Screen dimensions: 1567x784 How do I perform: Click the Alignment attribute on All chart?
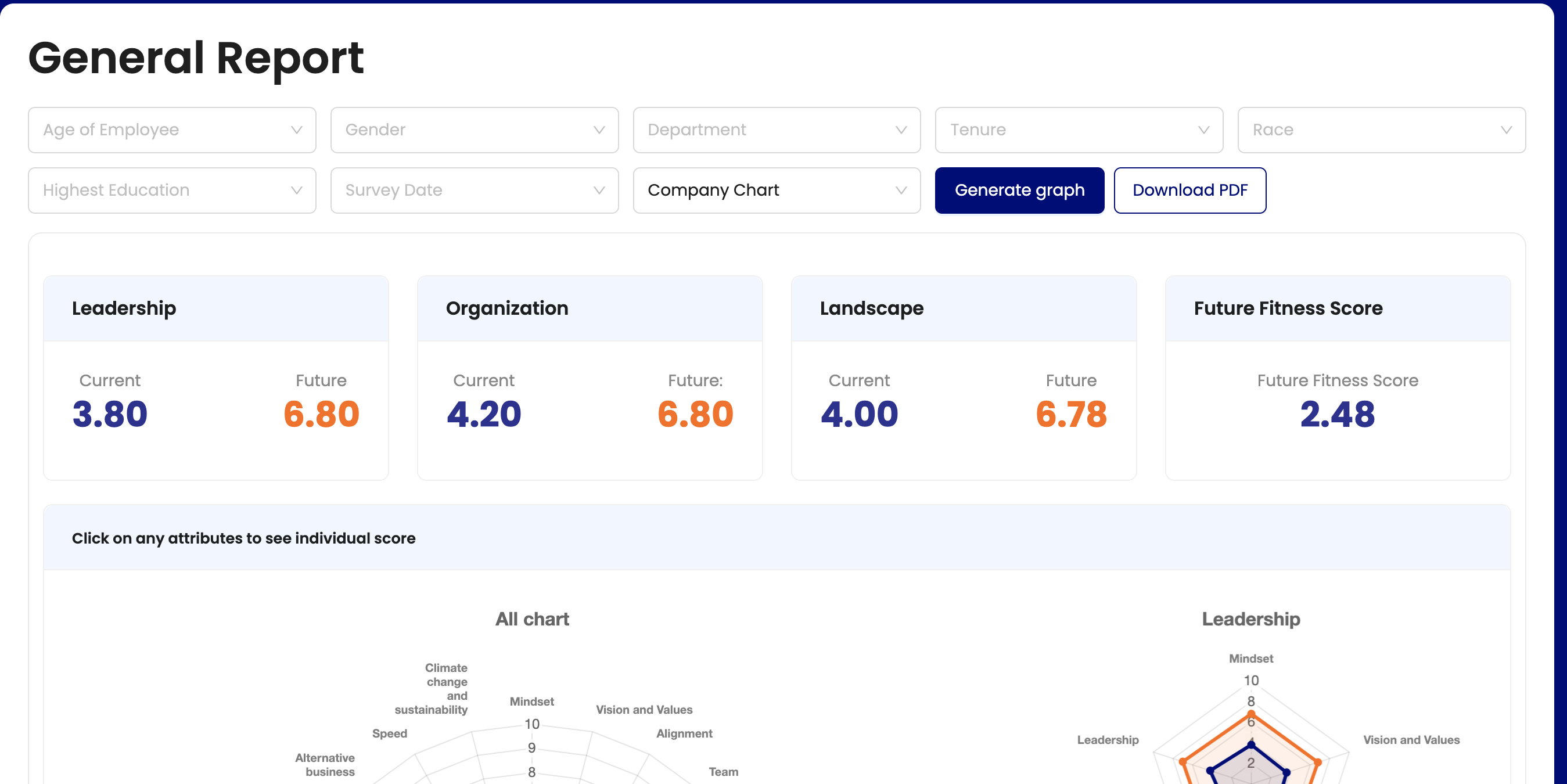(x=684, y=733)
